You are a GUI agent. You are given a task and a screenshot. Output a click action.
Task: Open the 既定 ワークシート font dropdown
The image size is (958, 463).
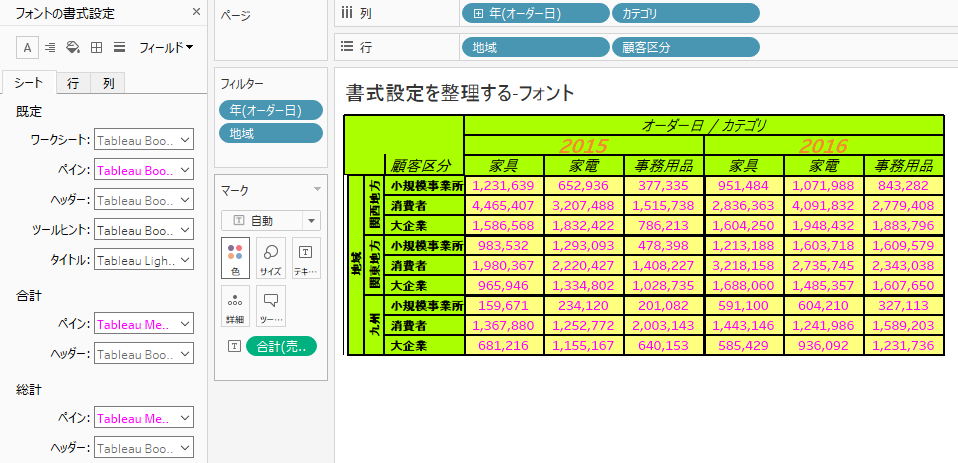pyautogui.click(x=144, y=140)
